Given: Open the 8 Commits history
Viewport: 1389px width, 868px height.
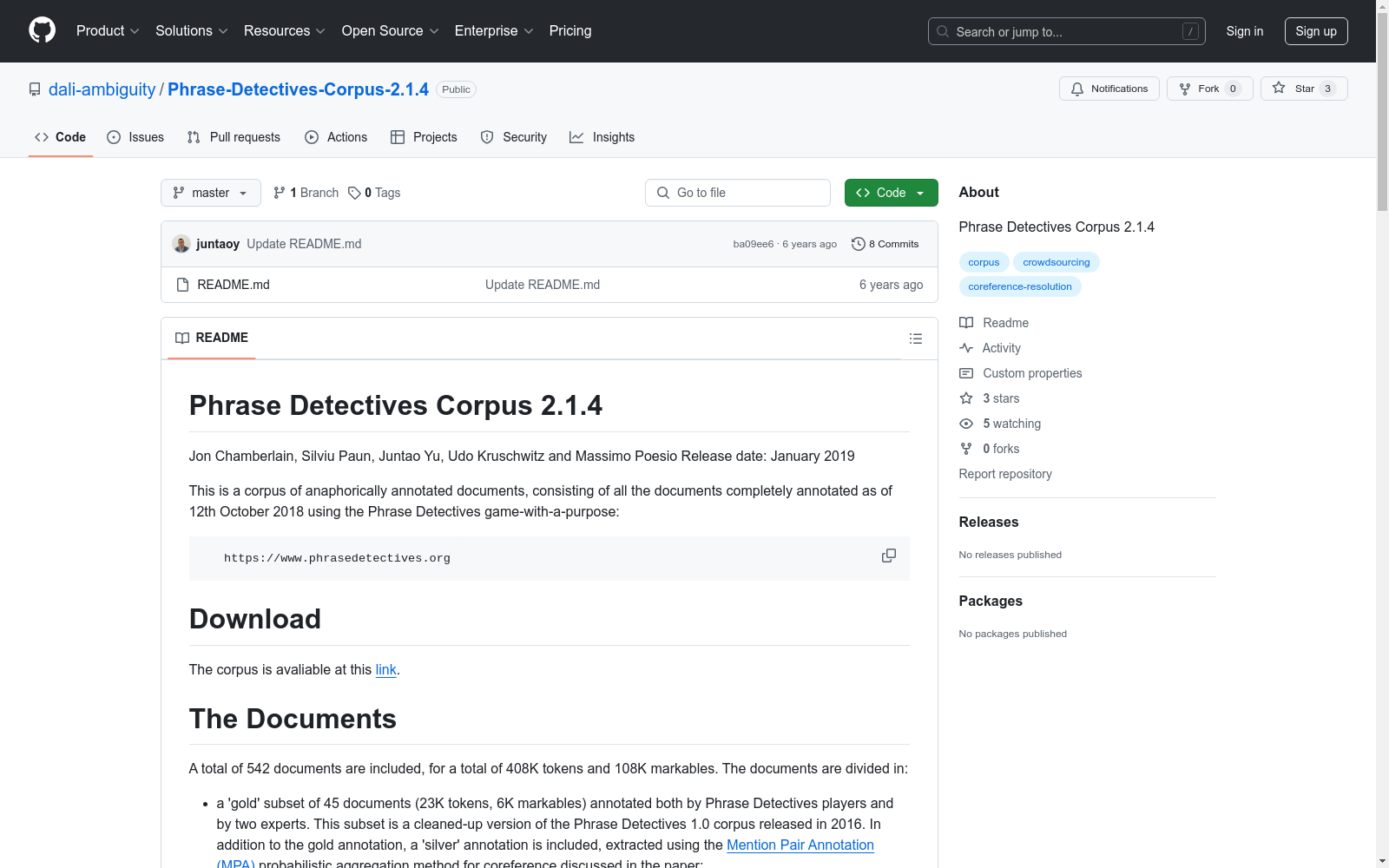Looking at the screenshot, I should point(885,244).
